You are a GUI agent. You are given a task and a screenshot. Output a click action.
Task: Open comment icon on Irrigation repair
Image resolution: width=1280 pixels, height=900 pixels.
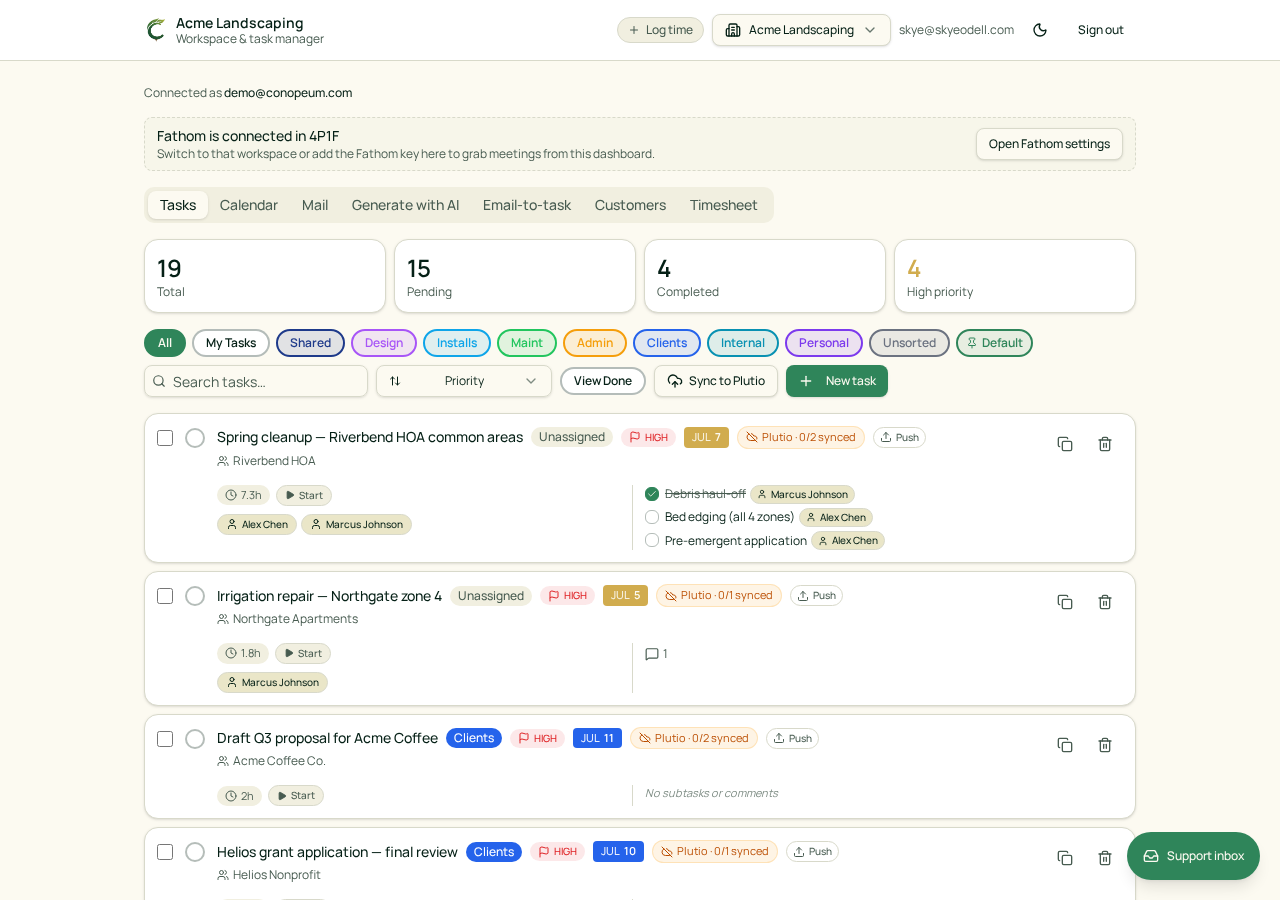[x=652, y=654]
